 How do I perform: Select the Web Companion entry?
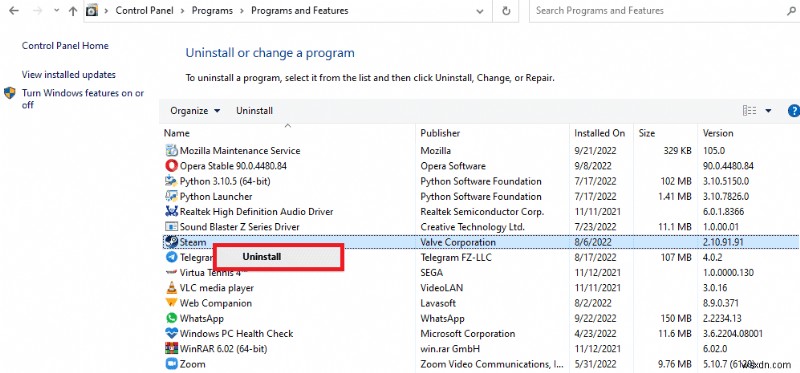215,303
